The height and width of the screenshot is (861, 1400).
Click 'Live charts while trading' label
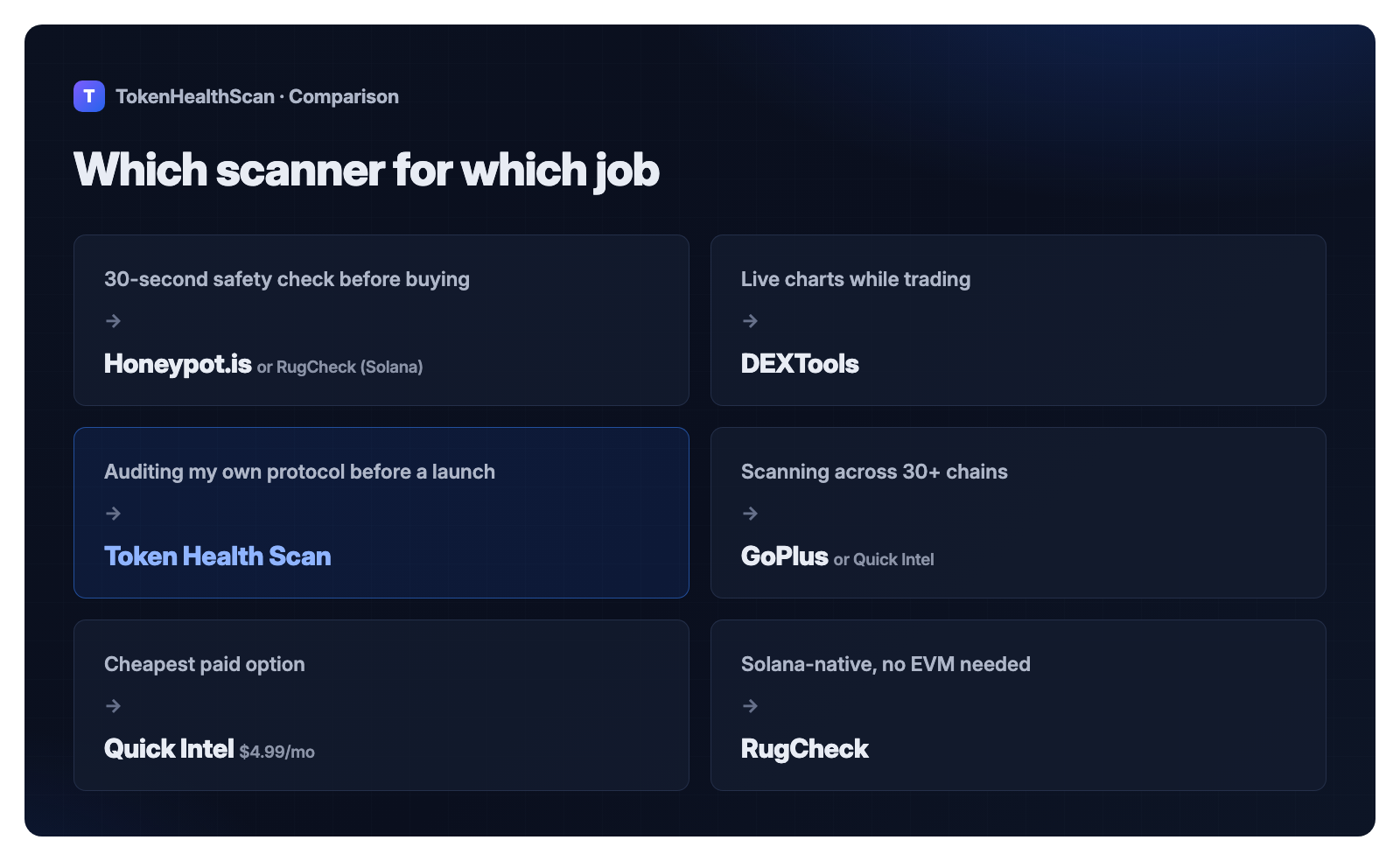pos(856,279)
